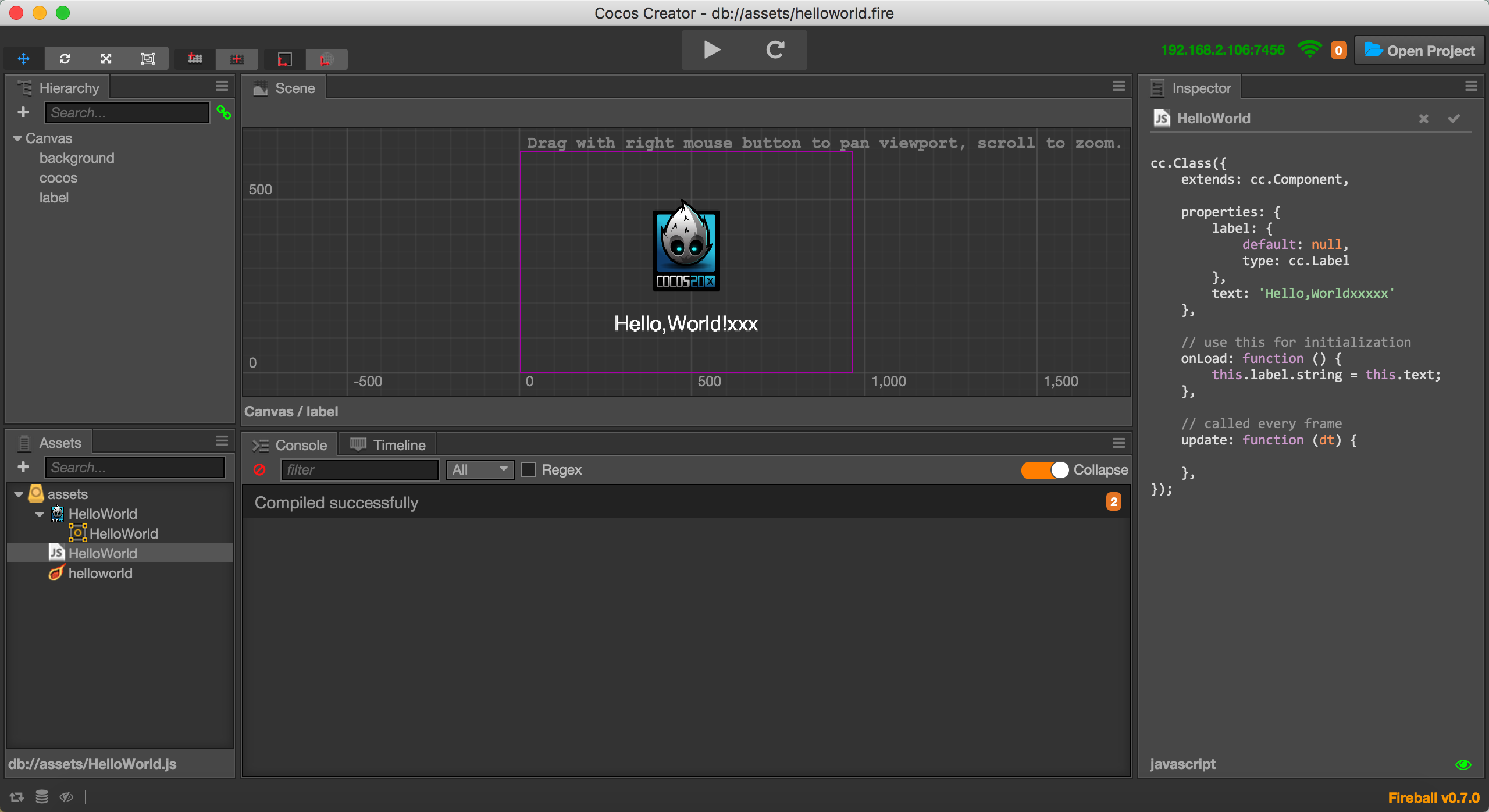This screenshot has width=1489, height=812.
Task: Open the All log level dropdown
Action: (480, 469)
